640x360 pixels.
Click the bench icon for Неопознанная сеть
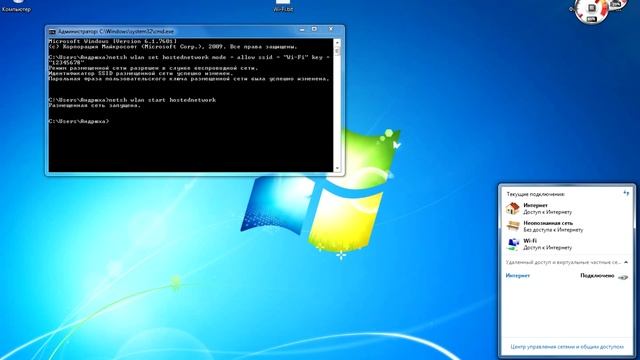coord(513,226)
